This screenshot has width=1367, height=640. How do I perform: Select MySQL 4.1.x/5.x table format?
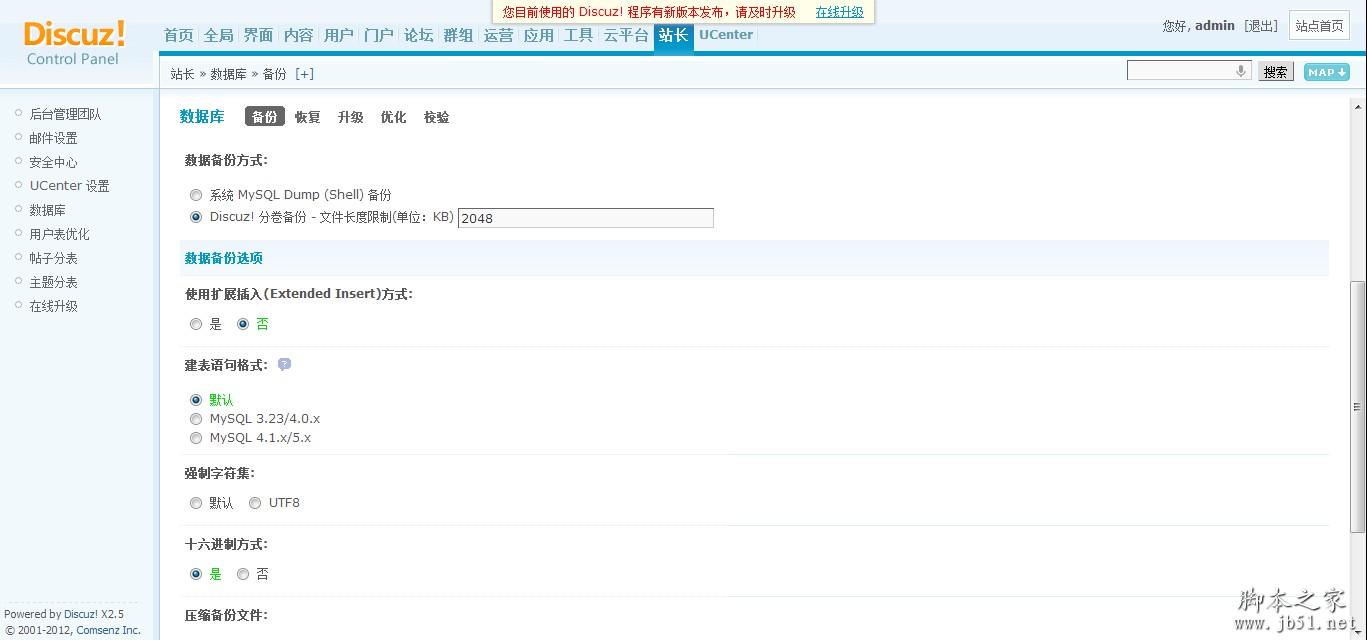tap(196, 438)
